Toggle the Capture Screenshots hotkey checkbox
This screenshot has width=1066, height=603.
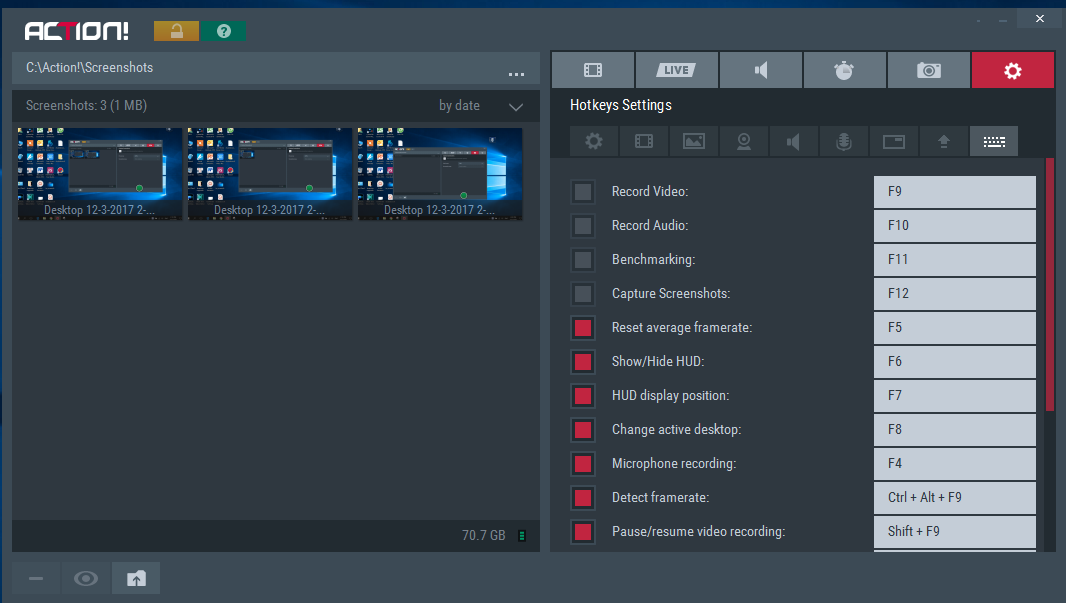[x=582, y=294]
